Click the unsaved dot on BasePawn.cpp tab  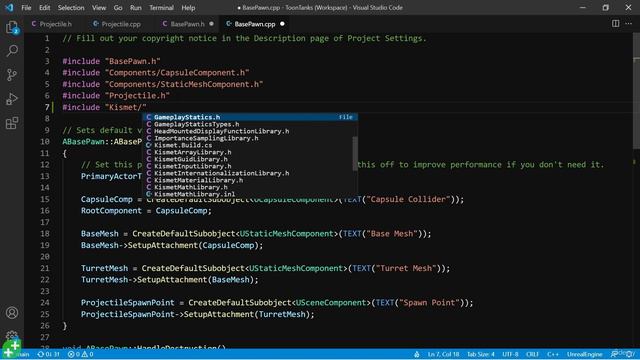tap(282, 24)
